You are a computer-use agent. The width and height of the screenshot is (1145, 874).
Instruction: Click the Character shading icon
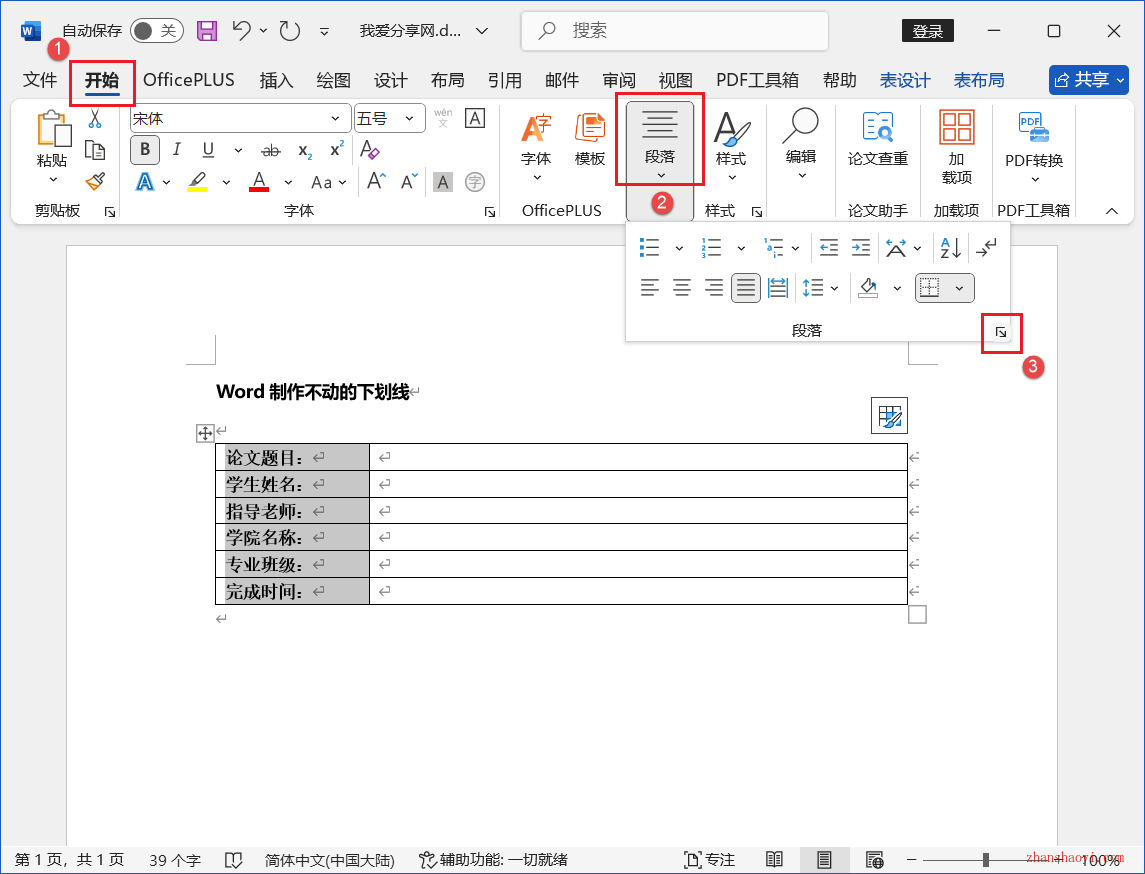443,182
